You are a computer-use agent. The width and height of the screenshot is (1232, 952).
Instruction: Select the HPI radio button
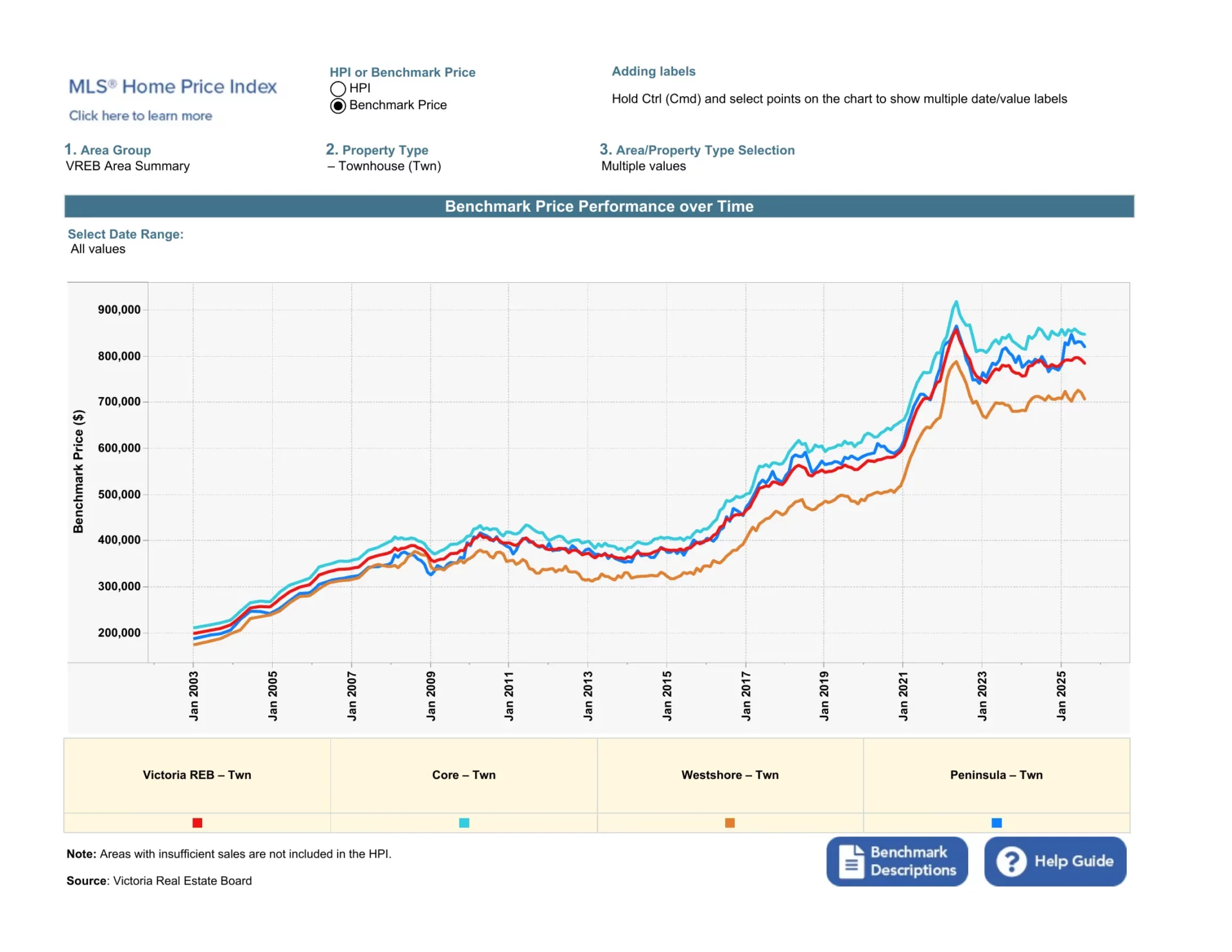point(338,89)
